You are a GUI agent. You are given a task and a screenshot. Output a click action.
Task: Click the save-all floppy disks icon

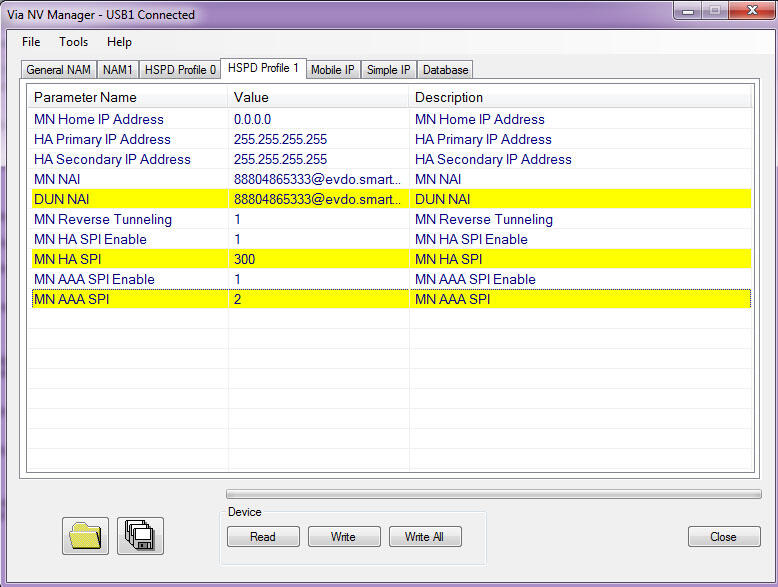140,536
